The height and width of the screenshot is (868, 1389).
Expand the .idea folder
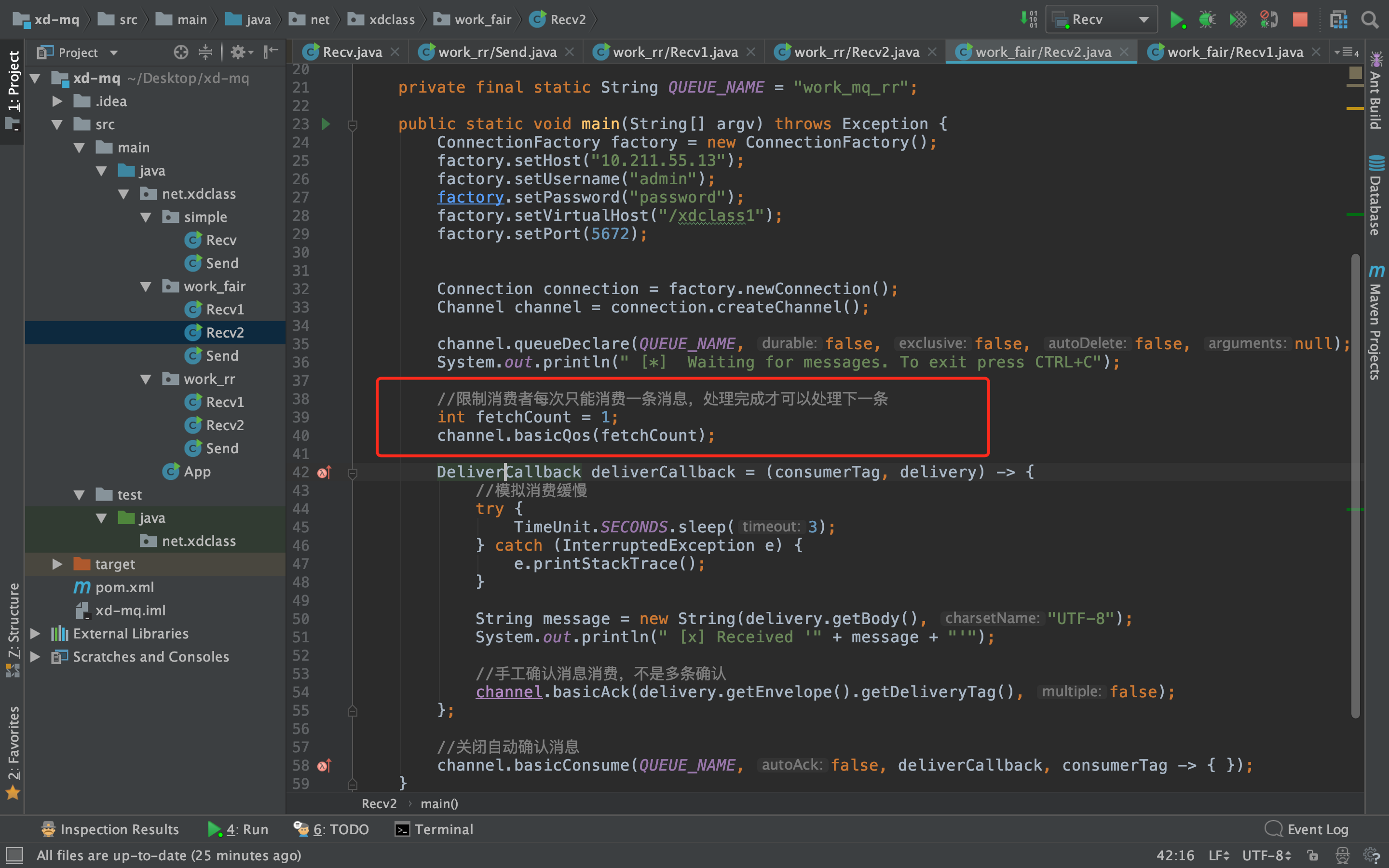pos(57,101)
